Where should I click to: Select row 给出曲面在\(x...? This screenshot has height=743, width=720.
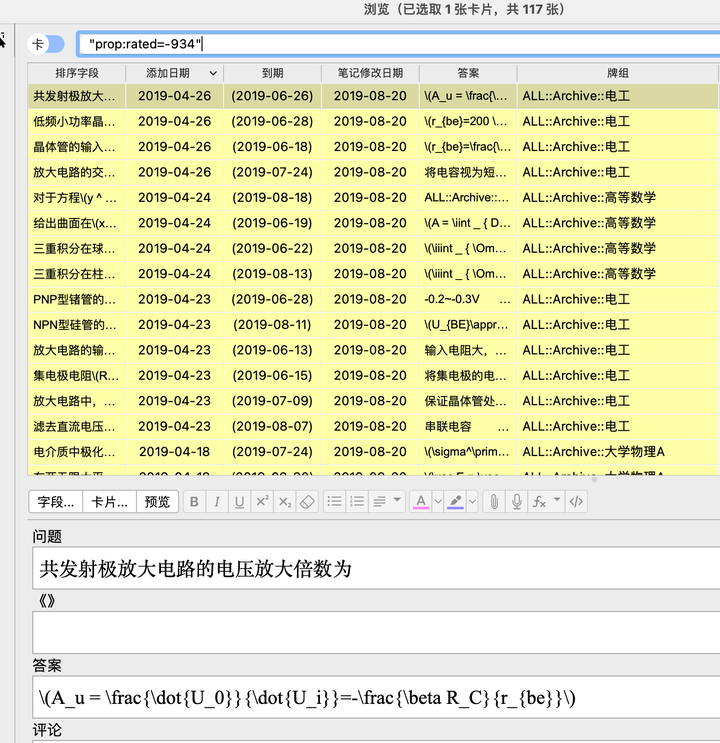click(374, 223)
